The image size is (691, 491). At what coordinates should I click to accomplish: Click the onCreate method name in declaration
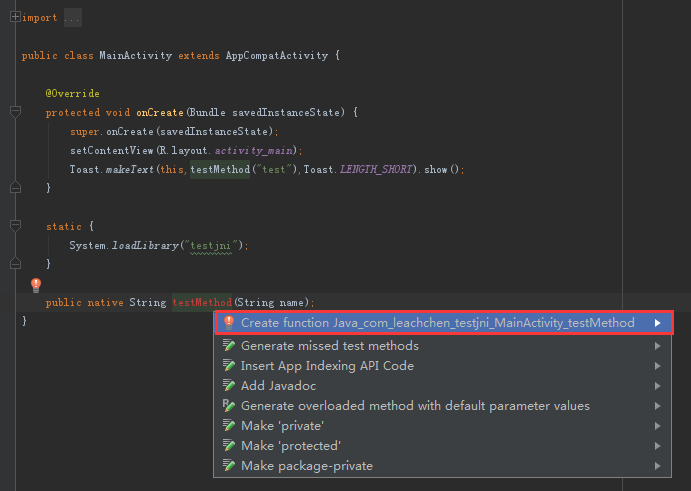tap(160, 112)
